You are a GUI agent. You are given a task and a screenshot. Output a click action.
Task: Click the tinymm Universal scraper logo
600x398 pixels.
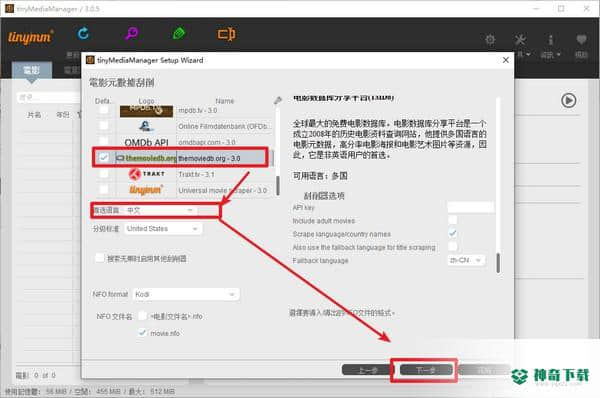coord(146,190)
